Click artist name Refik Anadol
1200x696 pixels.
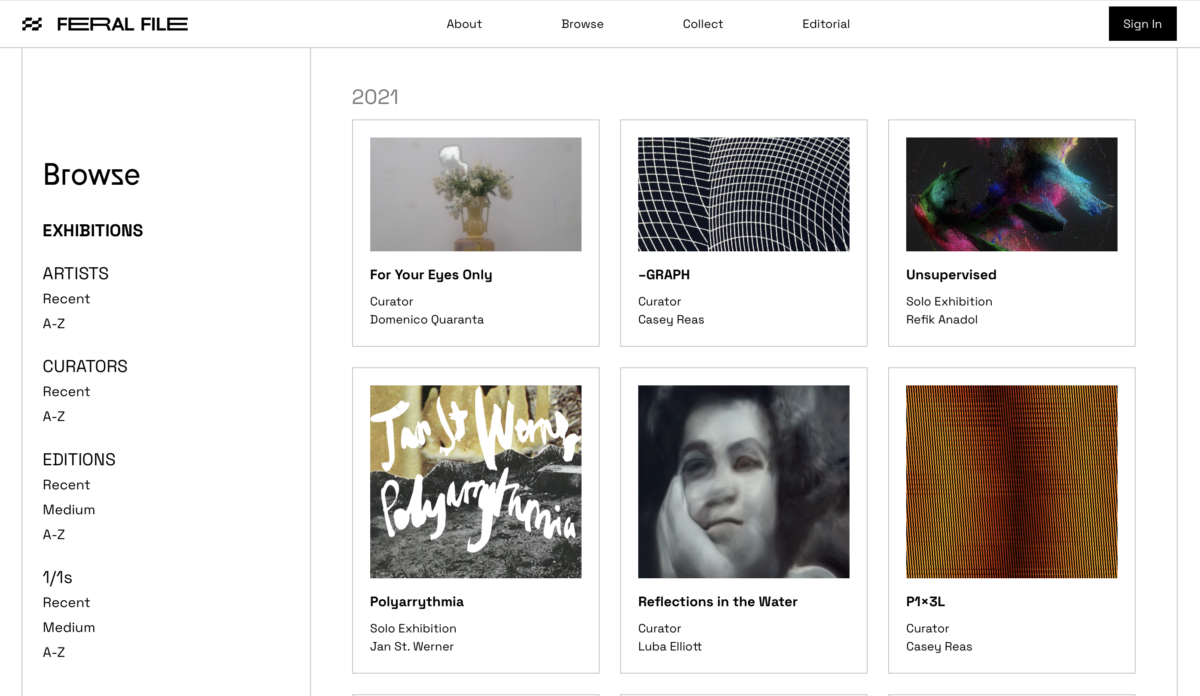coord(942,320)
